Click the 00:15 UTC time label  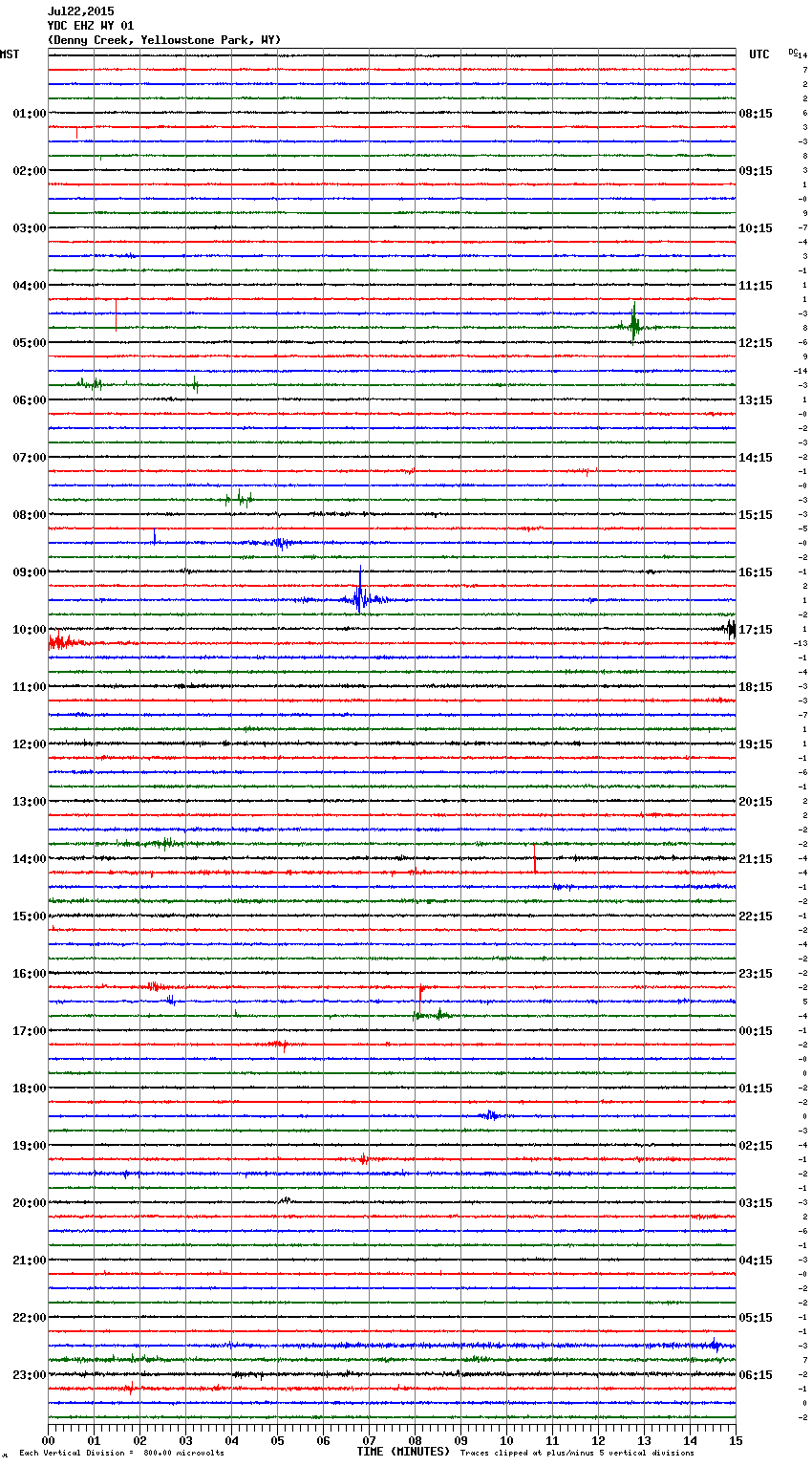(756, 1031)
